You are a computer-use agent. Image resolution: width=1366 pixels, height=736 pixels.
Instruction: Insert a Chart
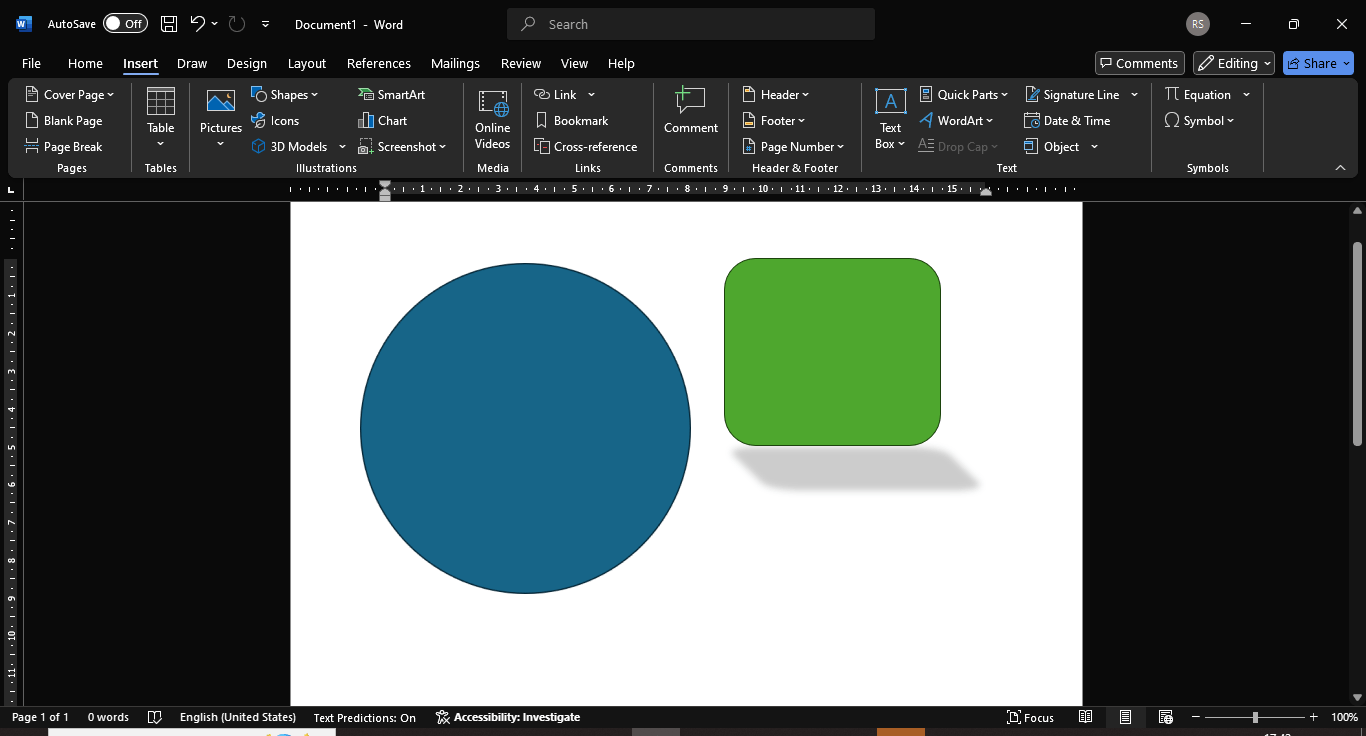pyautogui.click(x=383, y=120)
